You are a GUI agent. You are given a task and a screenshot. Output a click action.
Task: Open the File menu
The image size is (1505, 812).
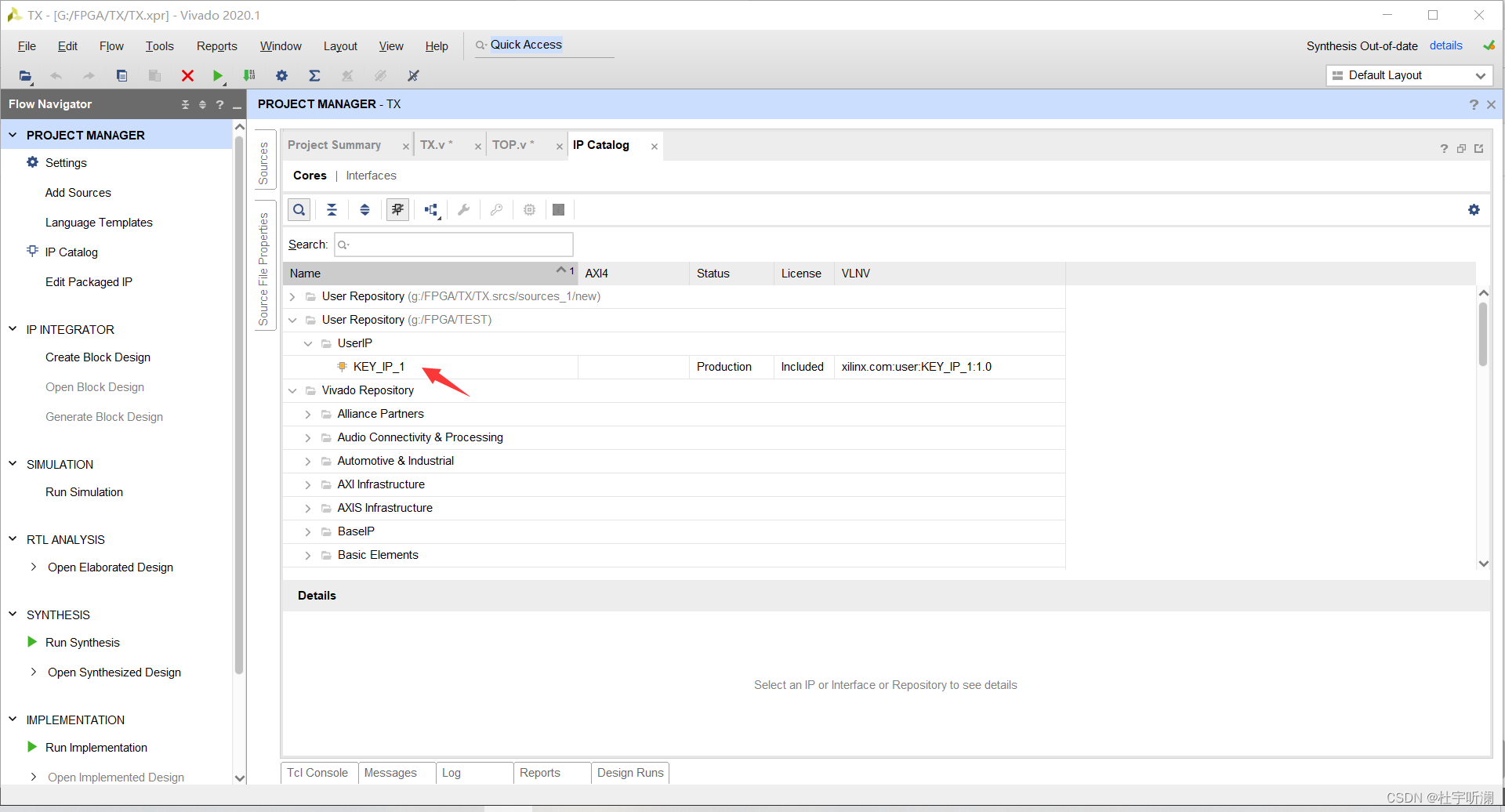point(27,46)
